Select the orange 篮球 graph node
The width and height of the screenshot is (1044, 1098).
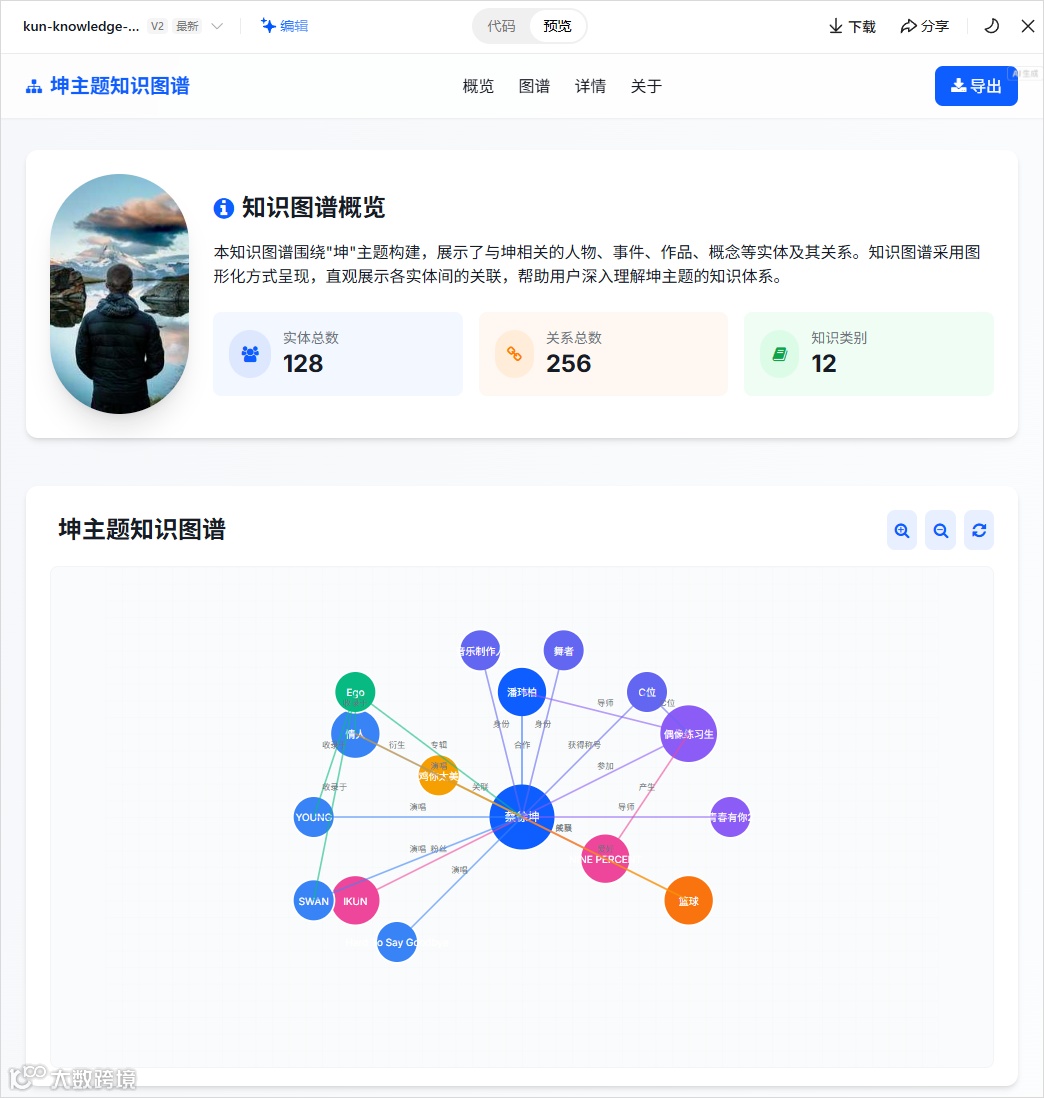[688, 901]
